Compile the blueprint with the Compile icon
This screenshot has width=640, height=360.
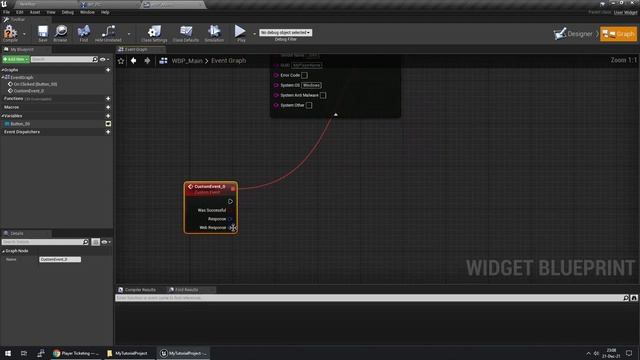10,33
